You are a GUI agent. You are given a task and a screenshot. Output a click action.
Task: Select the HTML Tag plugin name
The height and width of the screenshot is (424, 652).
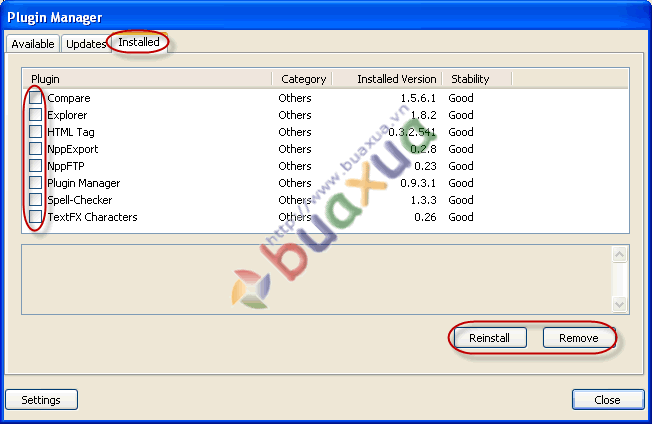tap(71, 132)
